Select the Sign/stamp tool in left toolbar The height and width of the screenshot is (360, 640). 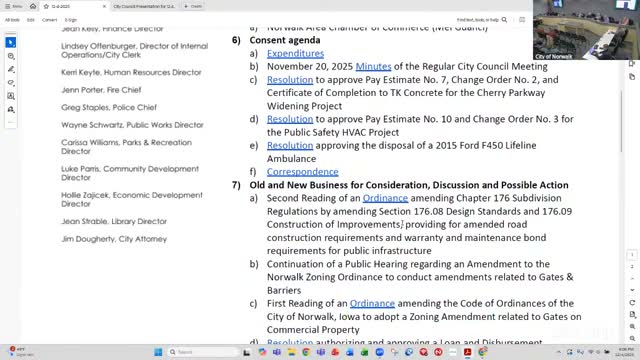(11, 109)
